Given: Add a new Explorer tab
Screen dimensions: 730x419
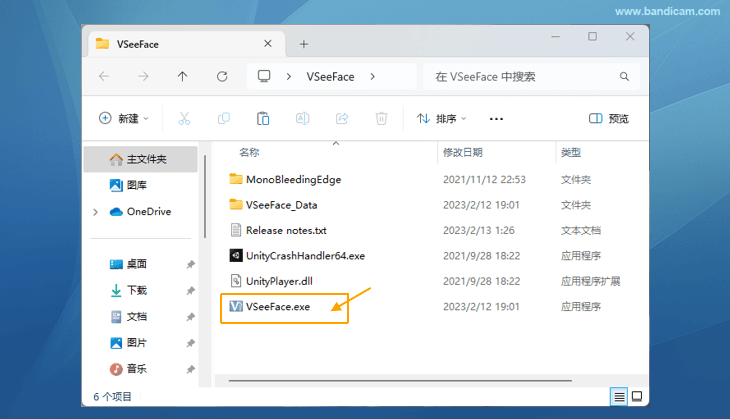Looking at the screenshot, I should [304, 44].
